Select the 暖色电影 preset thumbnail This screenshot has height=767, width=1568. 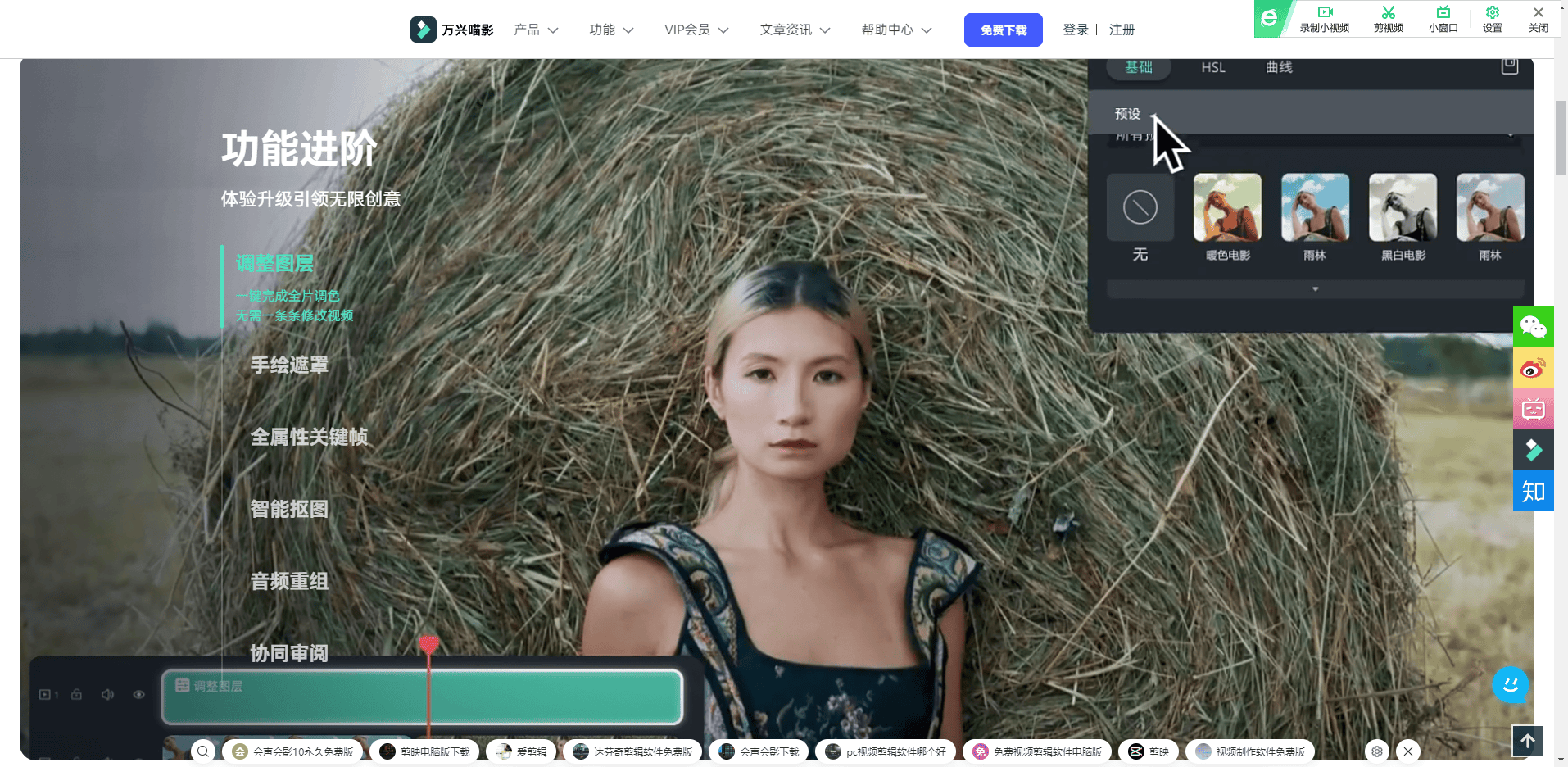[x=1227, y=206]
